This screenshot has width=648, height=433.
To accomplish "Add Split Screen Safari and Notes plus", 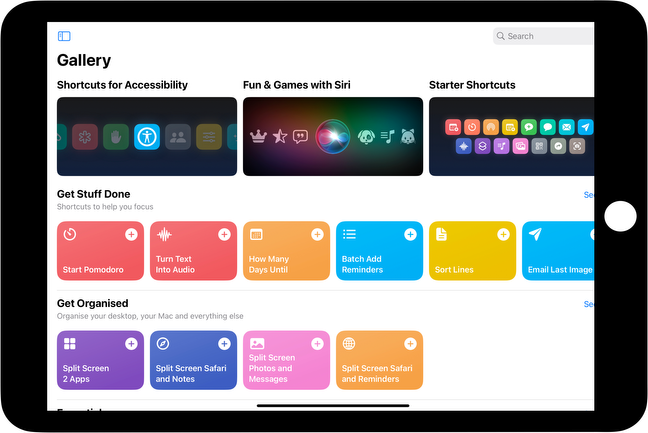I will [x=224, y=343].
